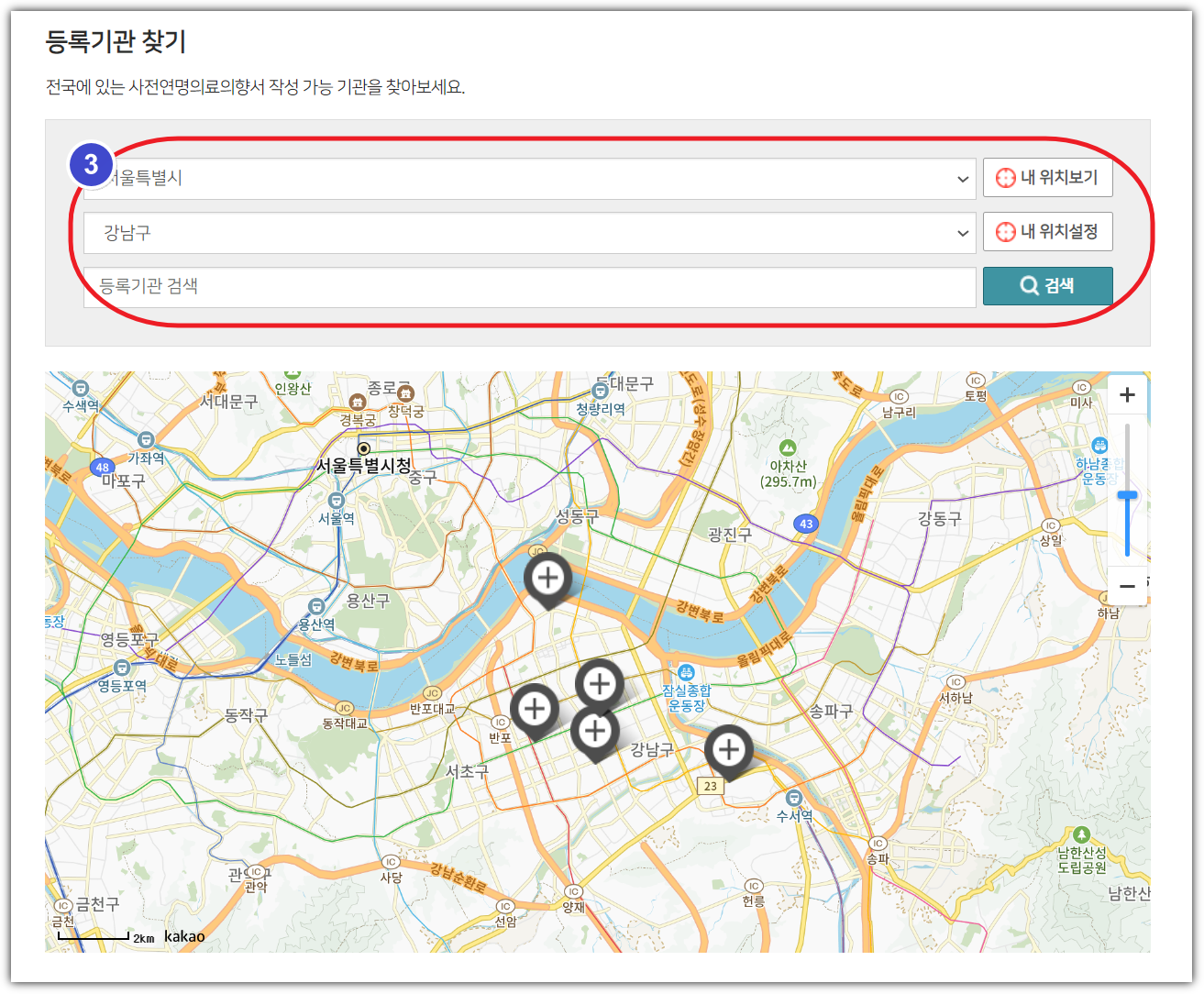This screenshot has width=1204, height=994.
Task: Click the 선암 IC interchange icon
Action: (504, 907)
